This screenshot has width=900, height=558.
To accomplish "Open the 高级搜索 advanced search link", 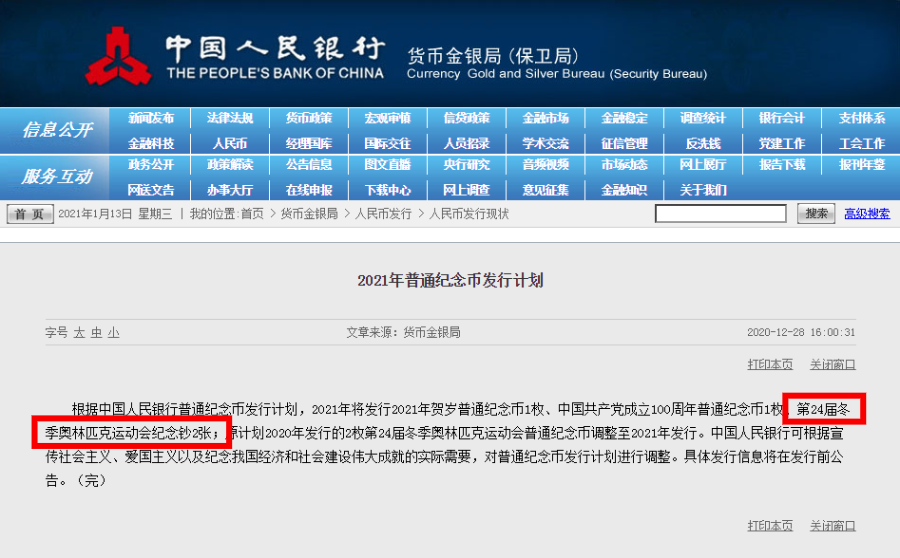I will 867,214.
